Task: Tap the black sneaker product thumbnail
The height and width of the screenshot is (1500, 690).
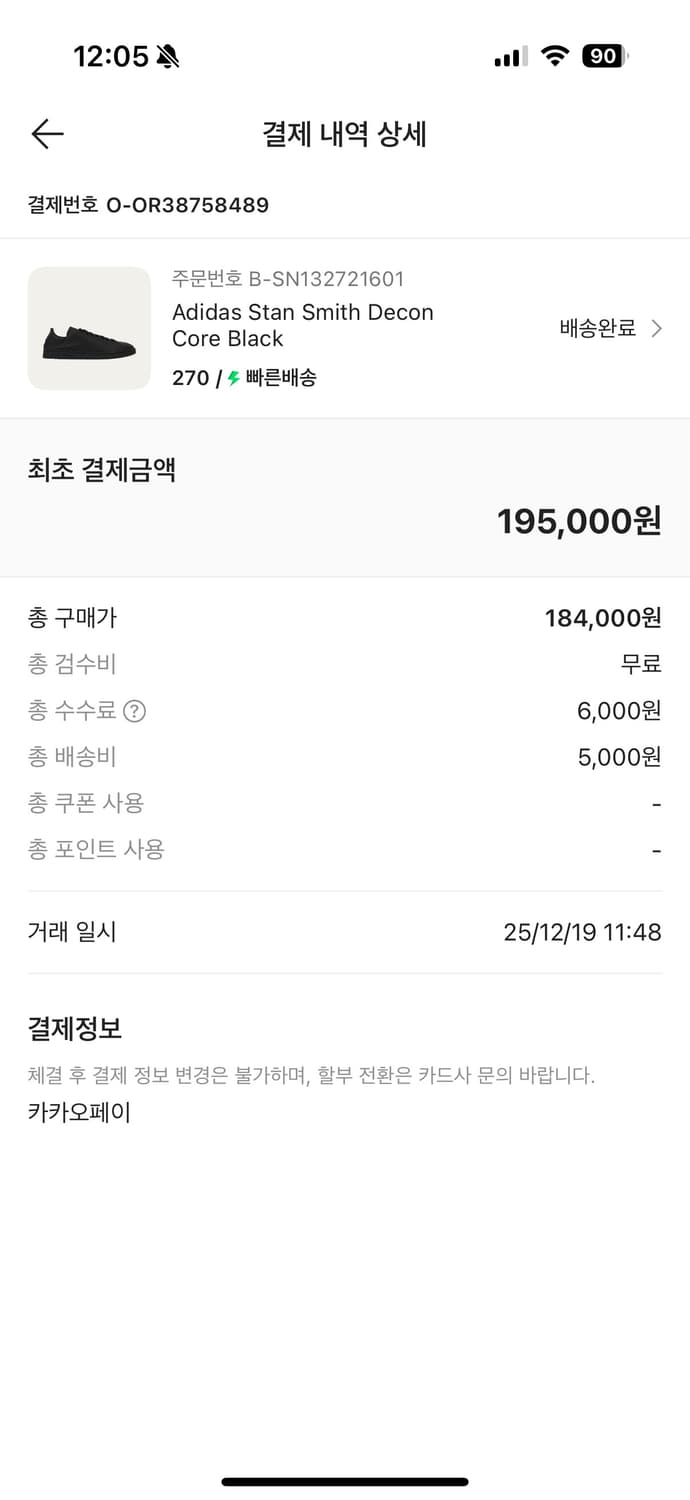Action: coord(88,328)
